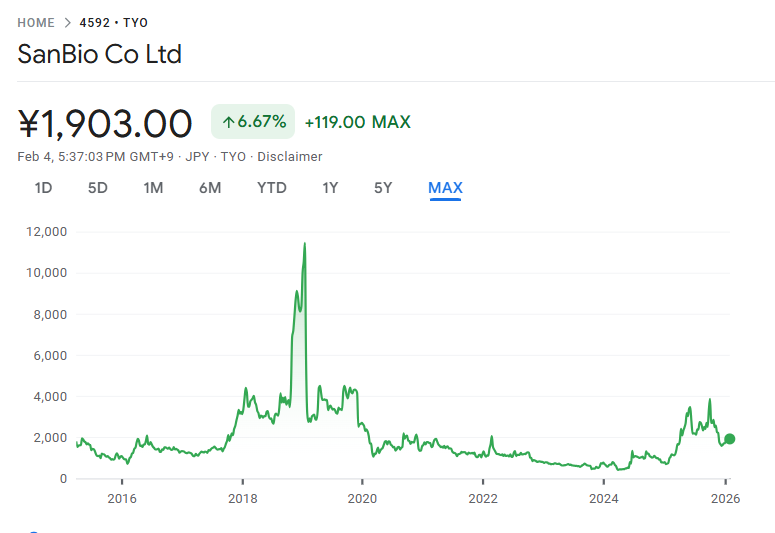Switch chart to YTD
Screen dimensions: 775x533
(x=271, y=188)
